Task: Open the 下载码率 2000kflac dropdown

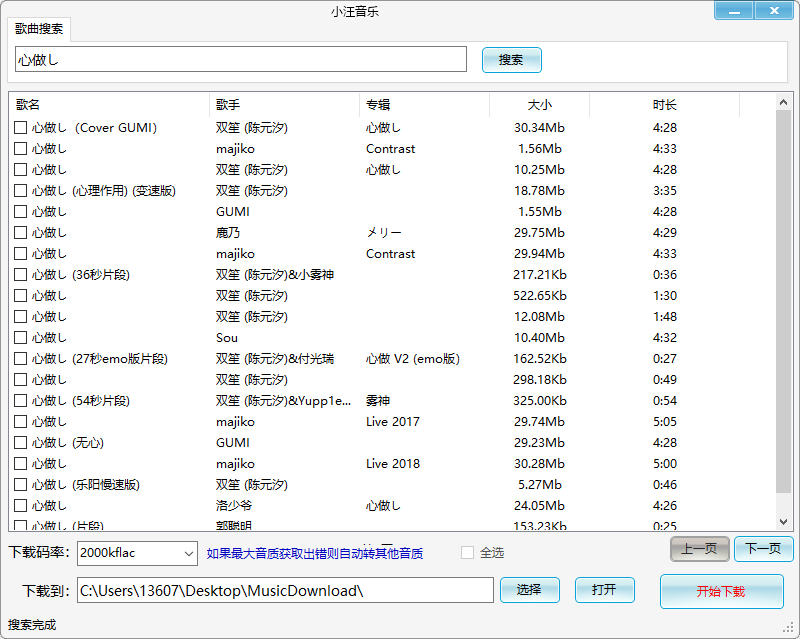Action: (x=137, y=553)
